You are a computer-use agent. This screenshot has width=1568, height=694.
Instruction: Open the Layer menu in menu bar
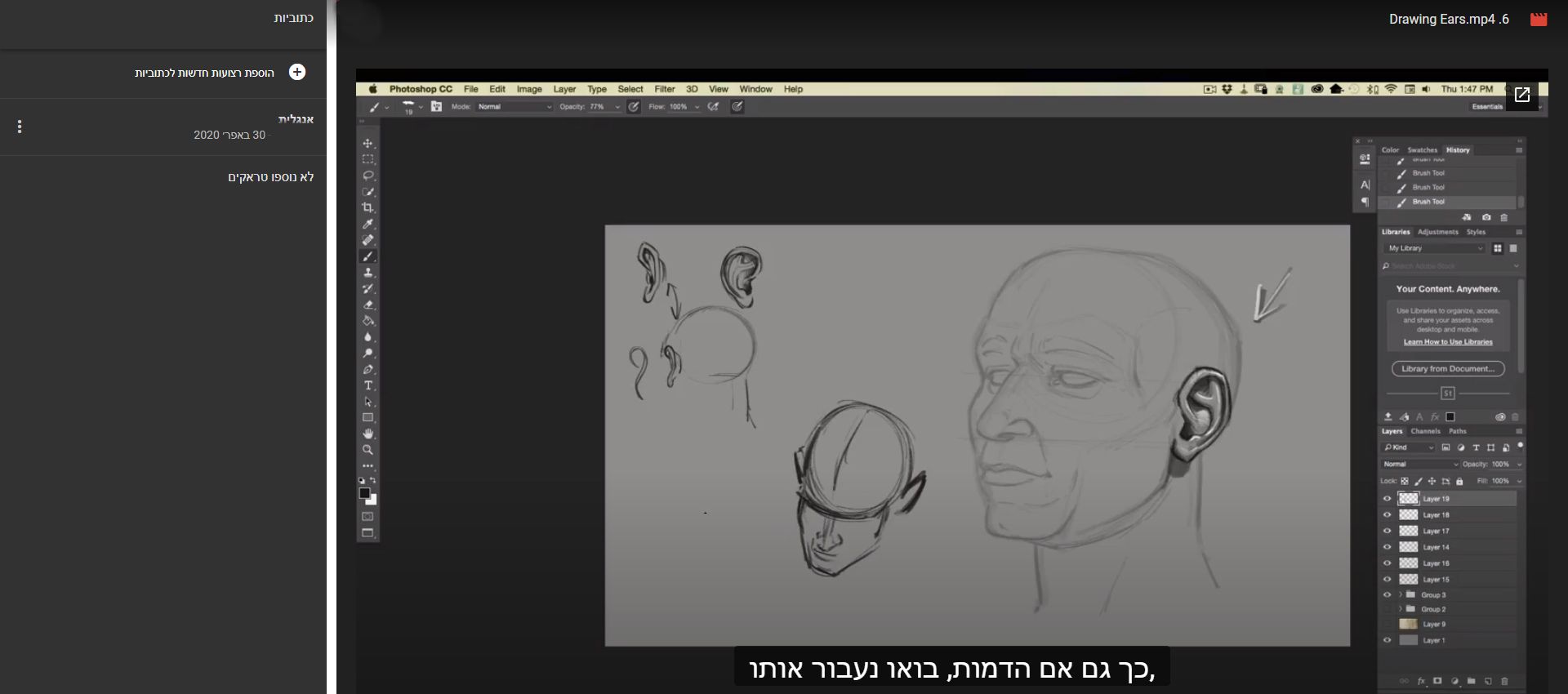click(x=564, y=89)
